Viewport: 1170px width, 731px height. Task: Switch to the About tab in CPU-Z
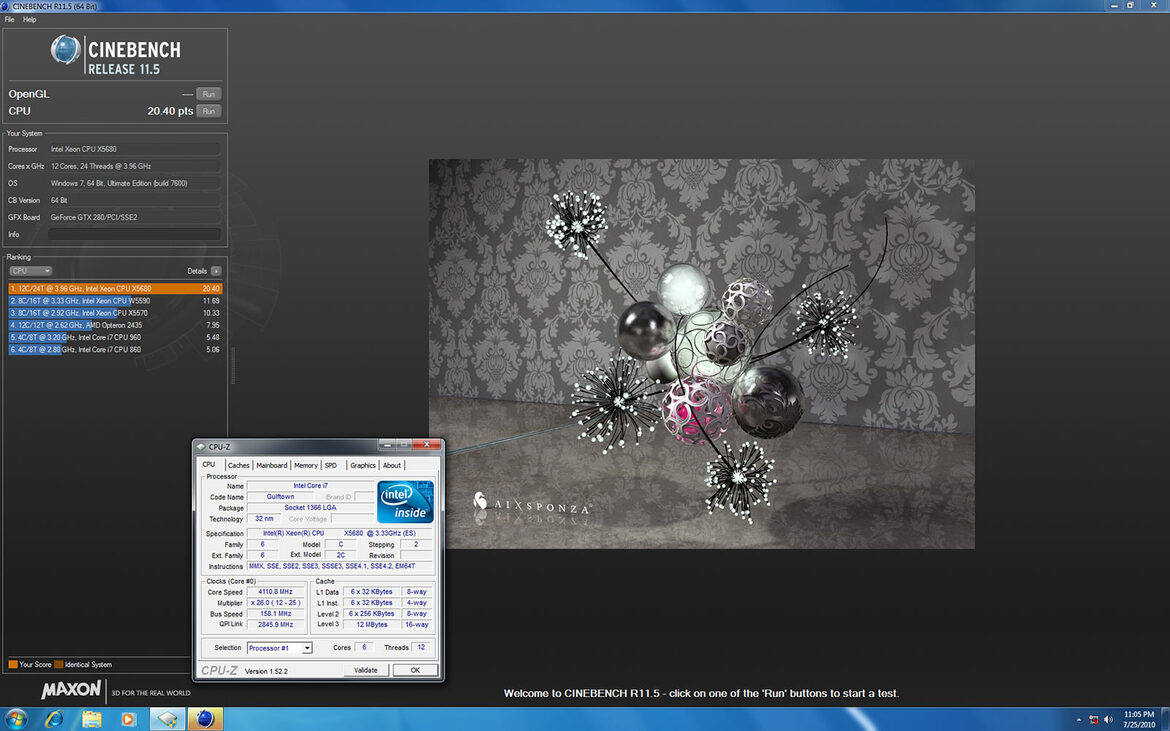[392, 465]
